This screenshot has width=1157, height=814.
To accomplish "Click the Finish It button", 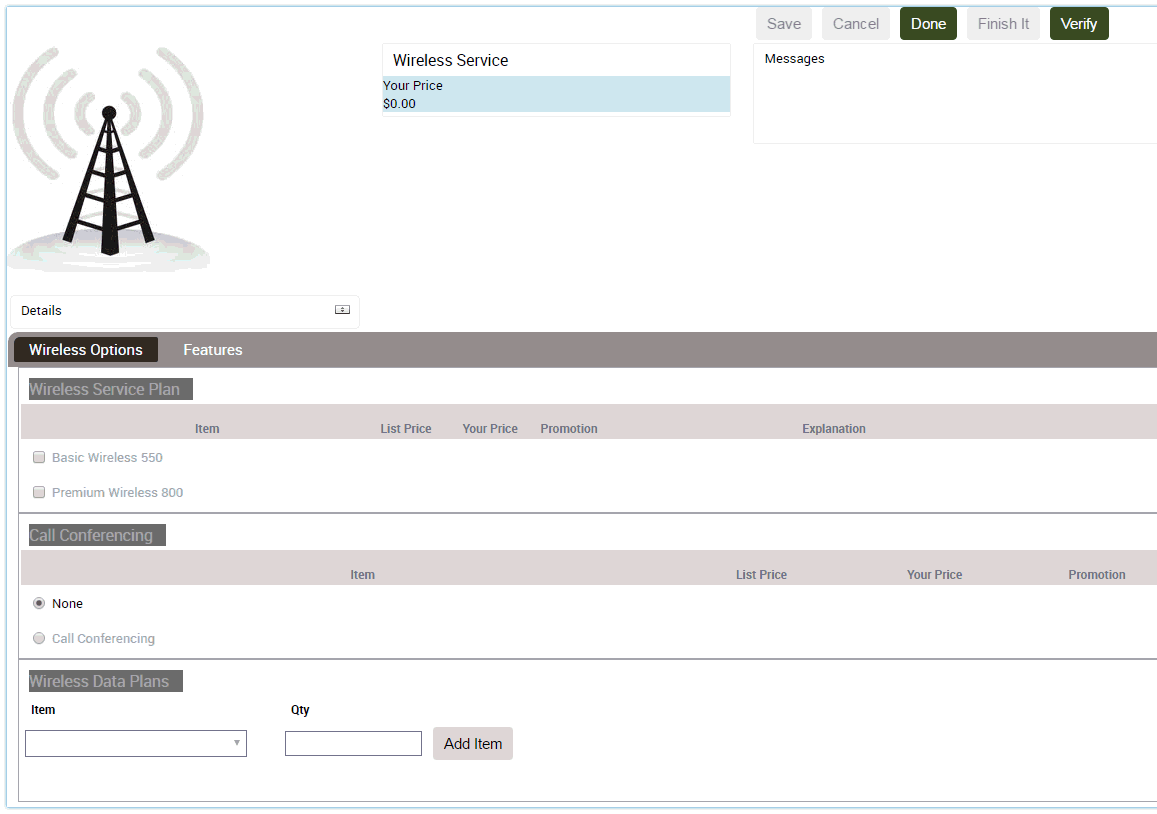I will coord(1003,23).
